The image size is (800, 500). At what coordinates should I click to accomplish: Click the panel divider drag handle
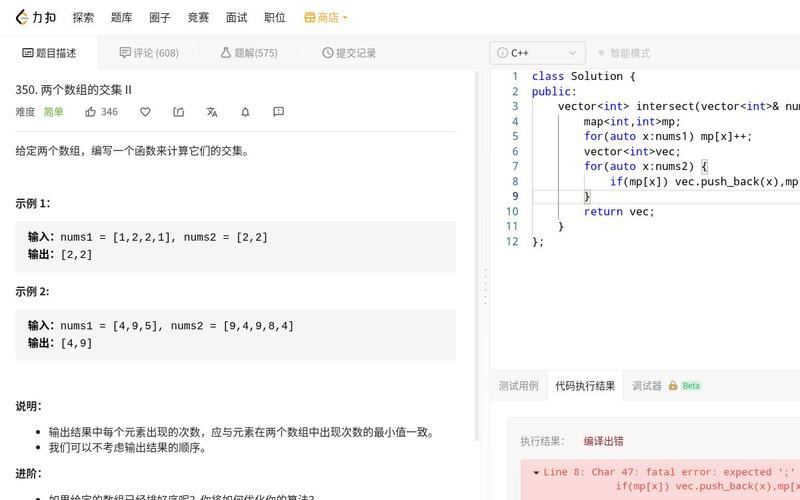(x=485, y=286)
